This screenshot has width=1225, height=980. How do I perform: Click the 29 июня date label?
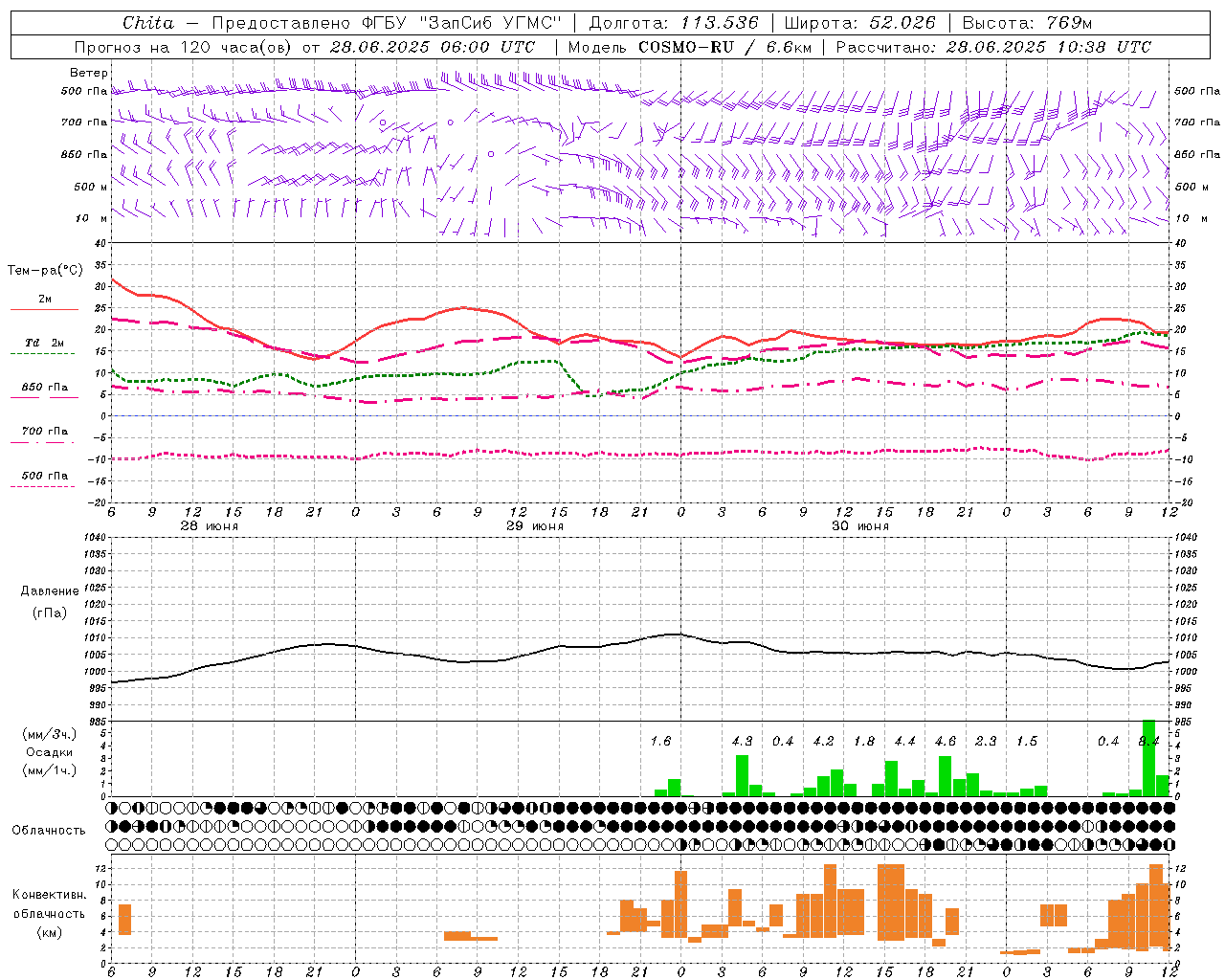tap(535, 526)
